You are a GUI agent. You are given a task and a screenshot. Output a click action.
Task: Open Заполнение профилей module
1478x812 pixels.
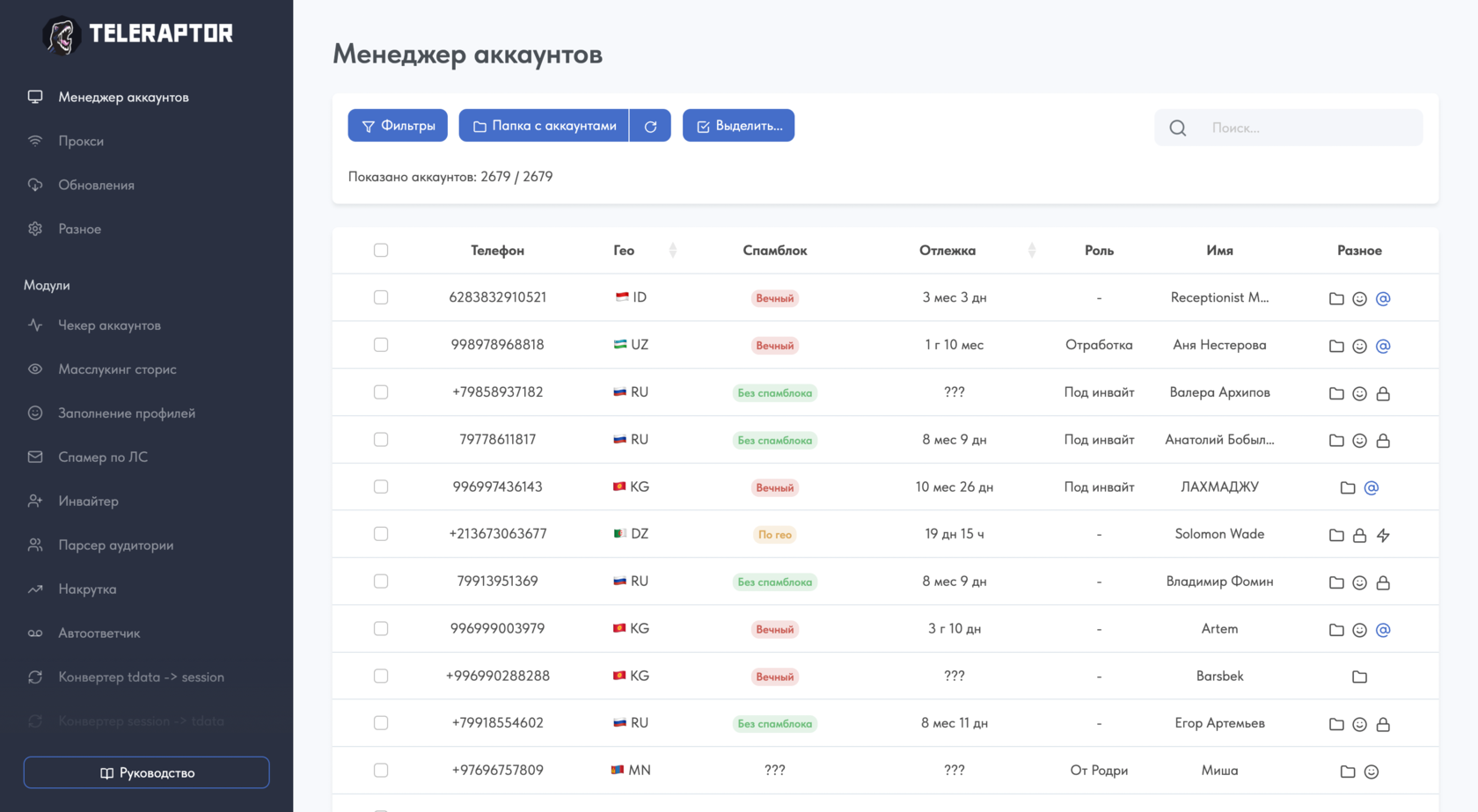(127, 413)
